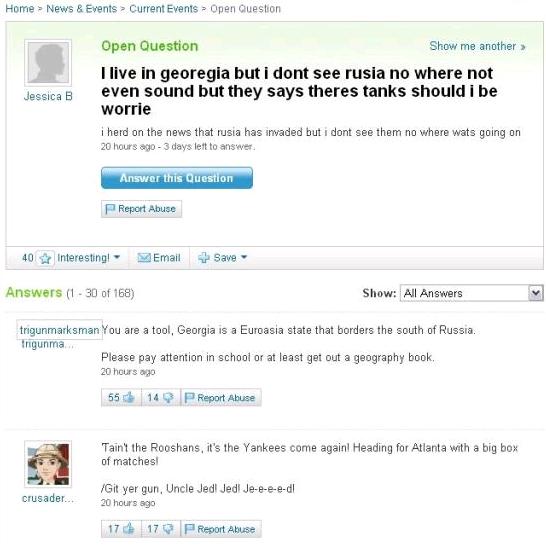The height and width of the screenshot is (557, 546).
Task: Click the Email envelope icon
Action: 144,258
